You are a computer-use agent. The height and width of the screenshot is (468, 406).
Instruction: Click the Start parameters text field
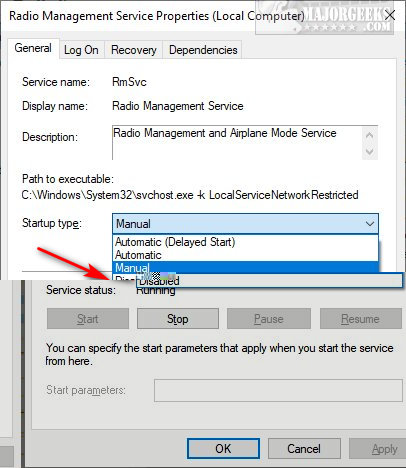pyautogui.click(x=278, y=390)
